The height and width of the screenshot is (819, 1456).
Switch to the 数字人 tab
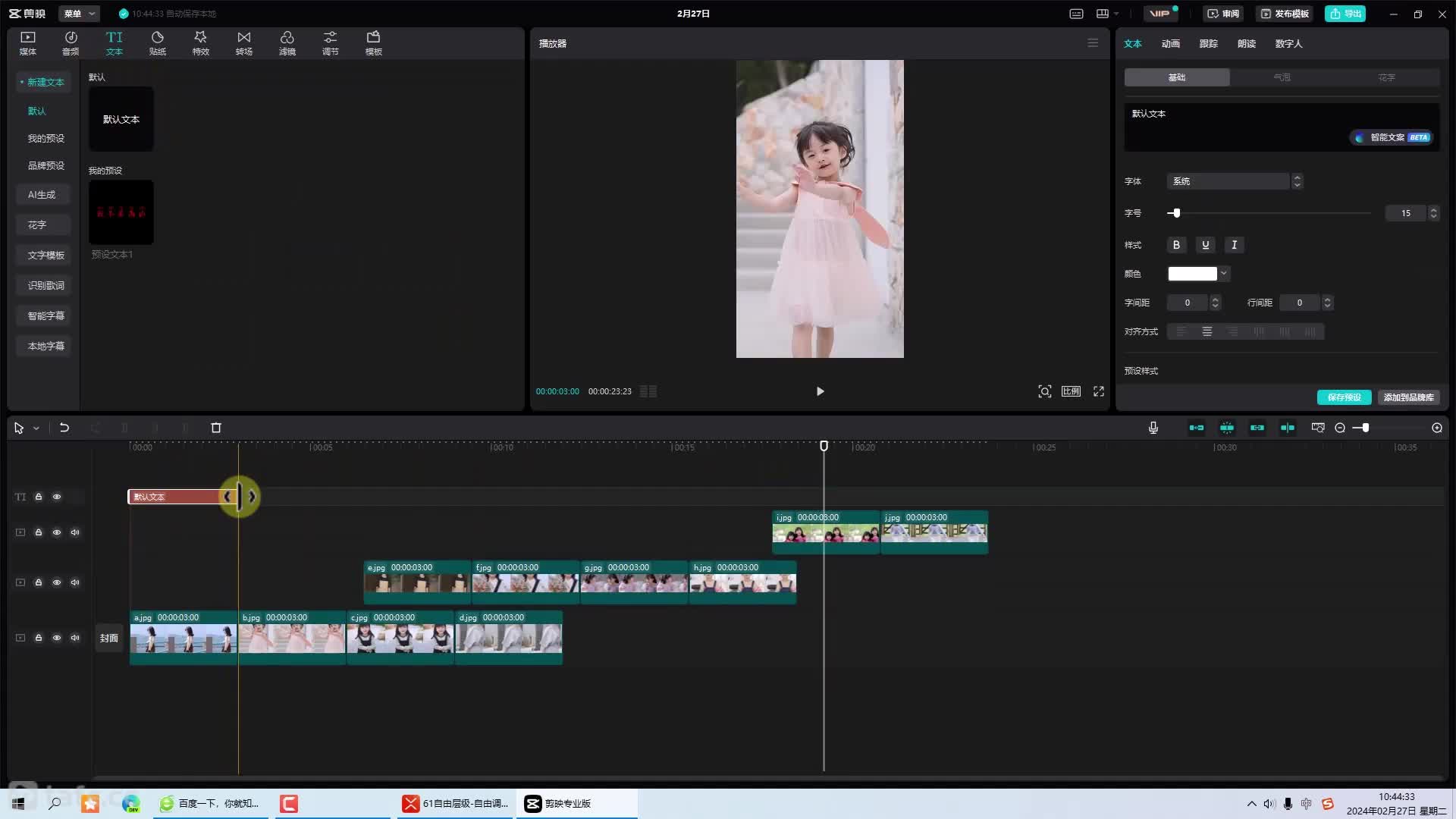tap(1288, 43)
